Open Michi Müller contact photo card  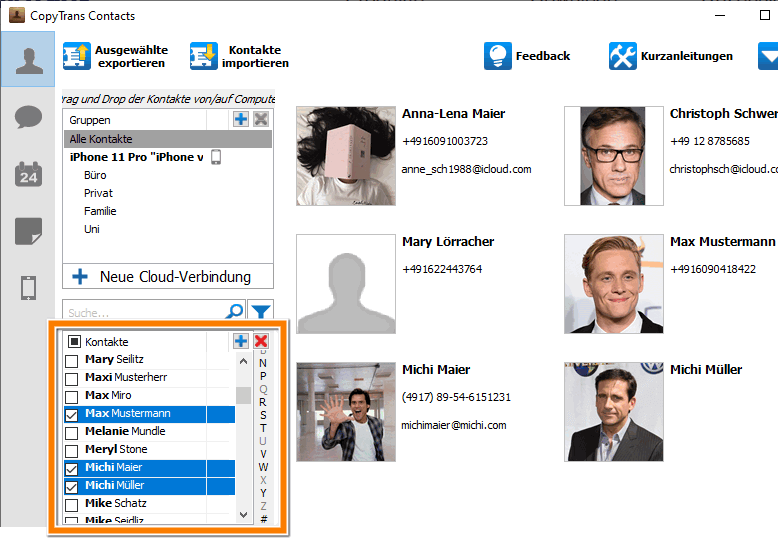(614, 412)
